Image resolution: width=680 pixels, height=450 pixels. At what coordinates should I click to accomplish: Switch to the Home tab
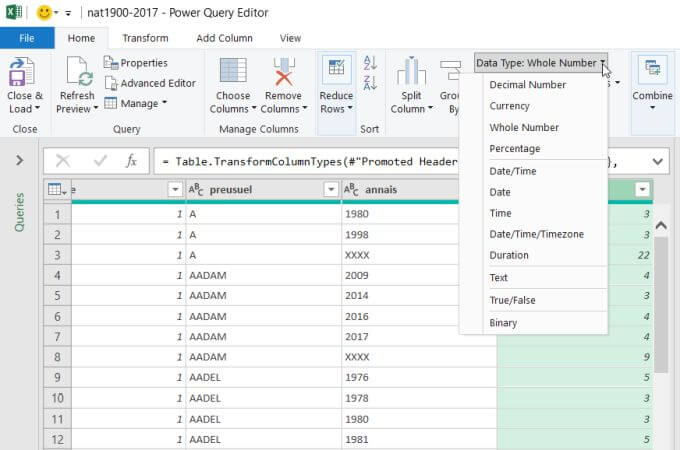tap(81, 38)
